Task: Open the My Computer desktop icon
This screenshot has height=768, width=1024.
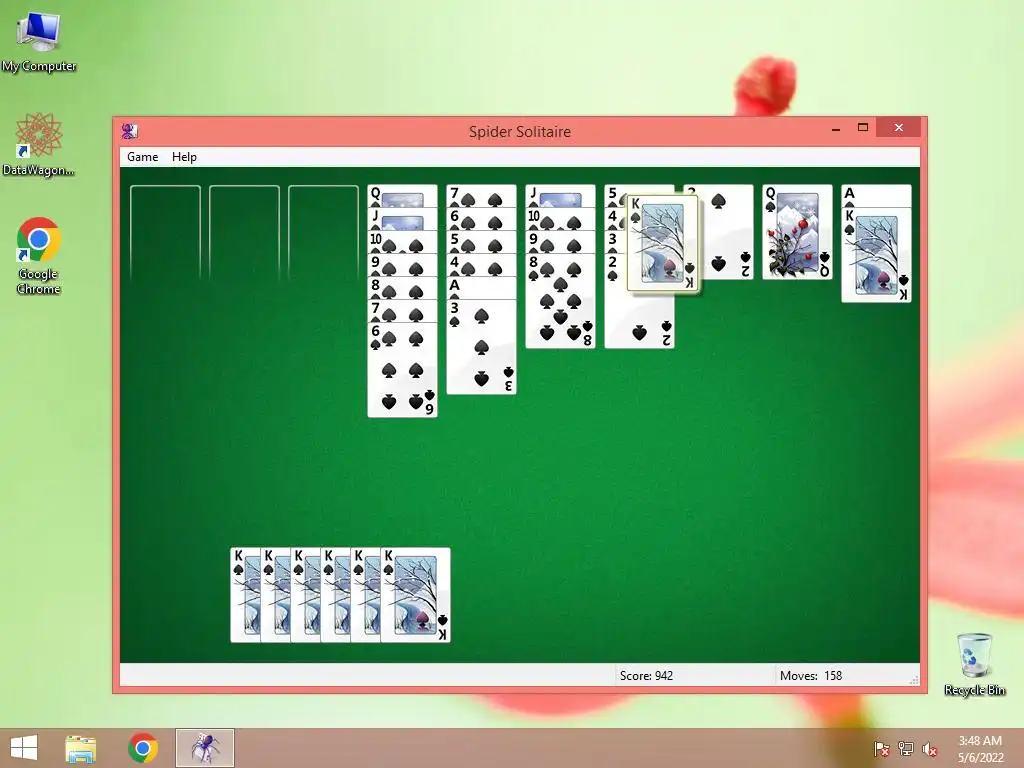Action: tap(39, 40)
